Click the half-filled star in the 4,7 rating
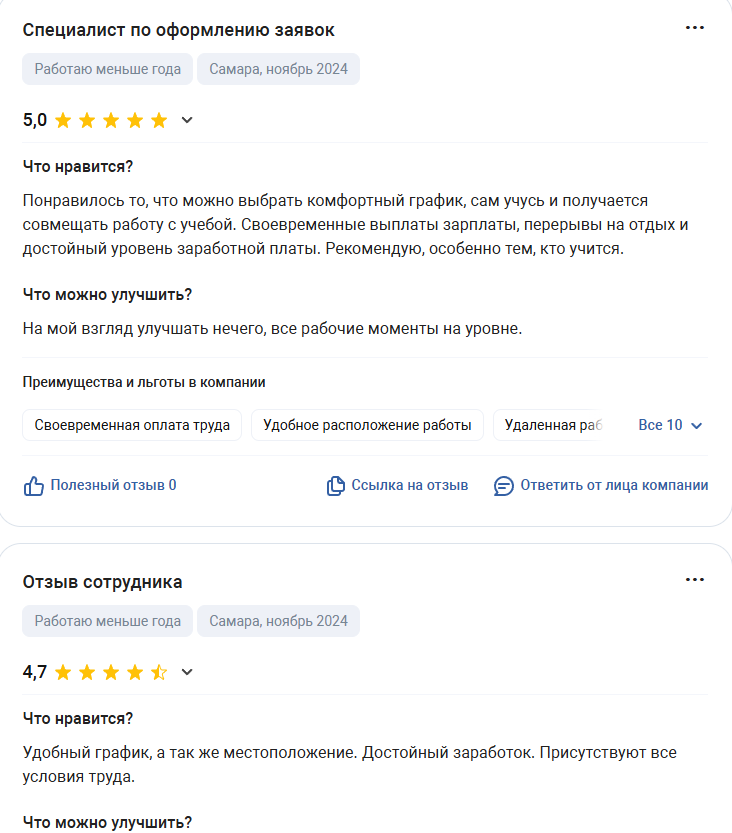The image size is (732, 833). [x=160, y=672]
